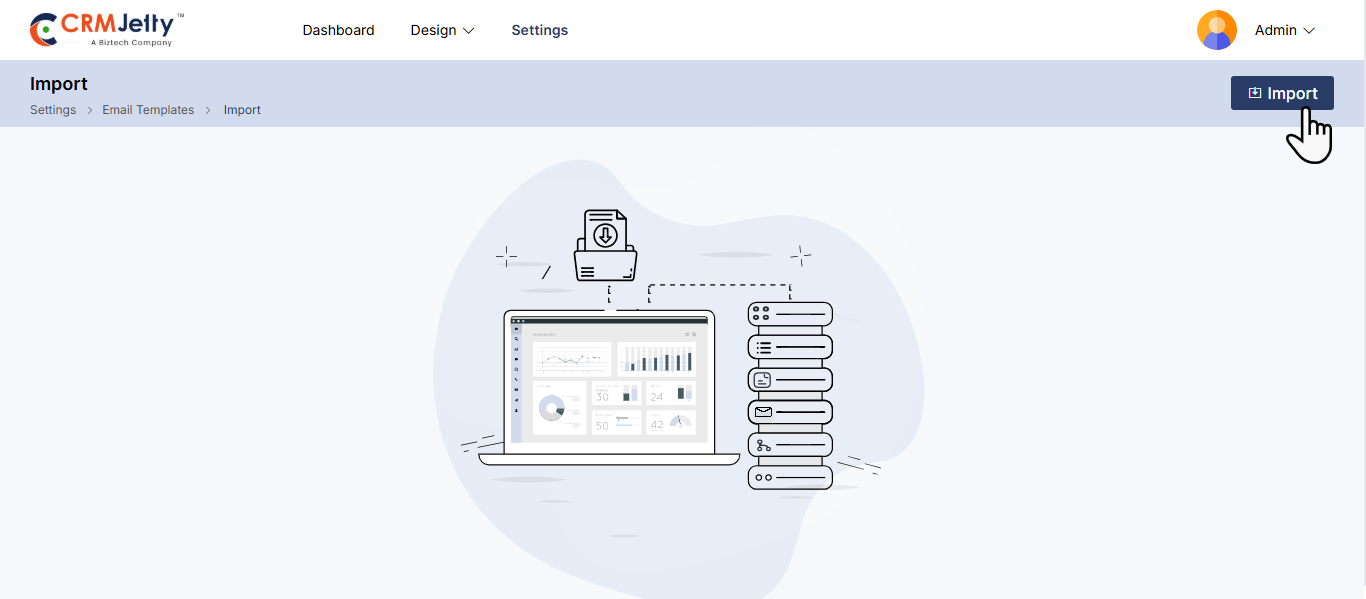Click the donut chart on the laptop screen
Screen dimensions: 1366x599
pos(551,408)
